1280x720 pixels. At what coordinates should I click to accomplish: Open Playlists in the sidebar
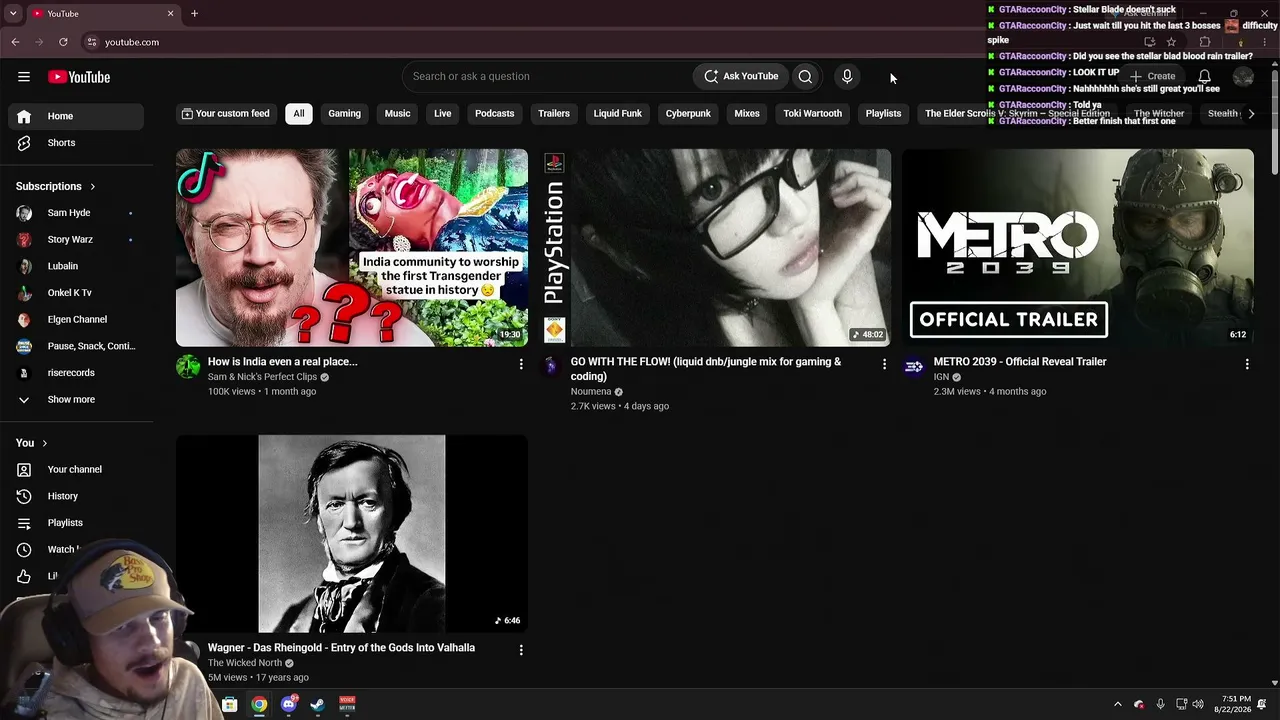[x=76, y=523]
